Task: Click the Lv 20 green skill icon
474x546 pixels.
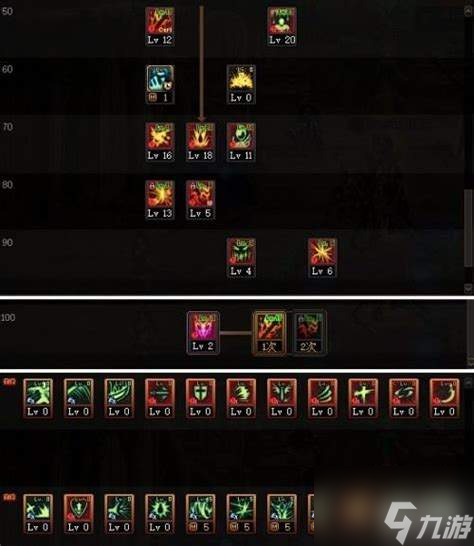Action: point(282,26)
